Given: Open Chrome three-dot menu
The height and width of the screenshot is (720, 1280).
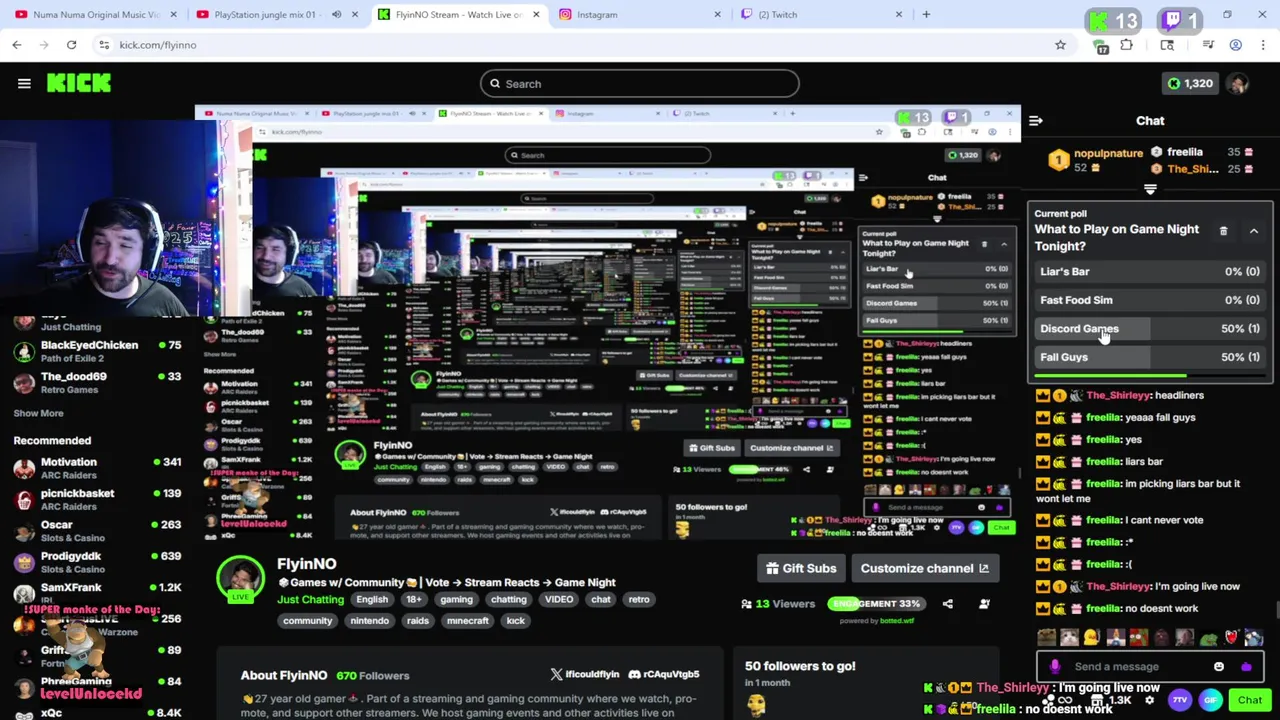Looking at the screenshot, I should (x=1263, y=45).
